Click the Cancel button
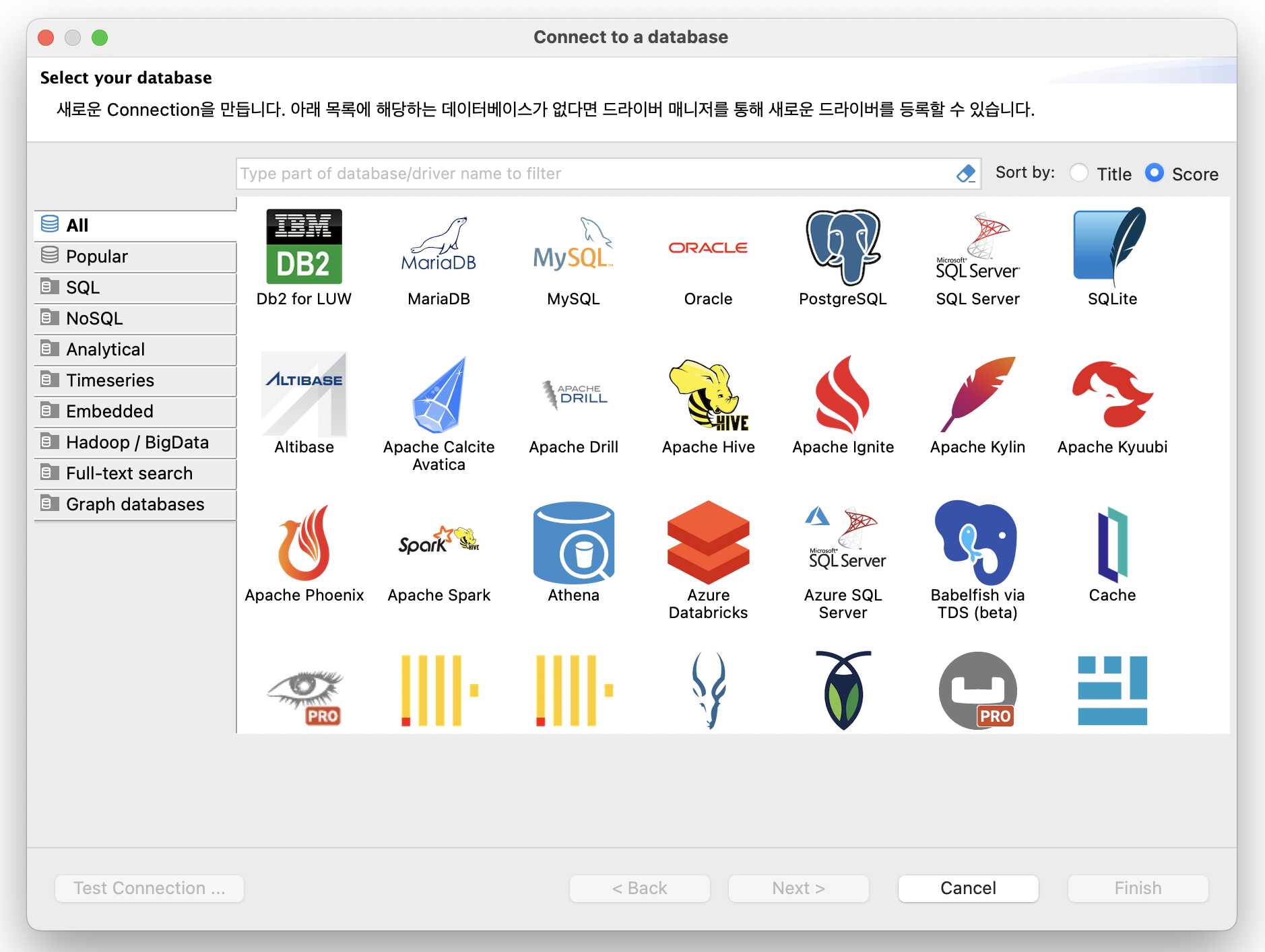 point(968,888)
